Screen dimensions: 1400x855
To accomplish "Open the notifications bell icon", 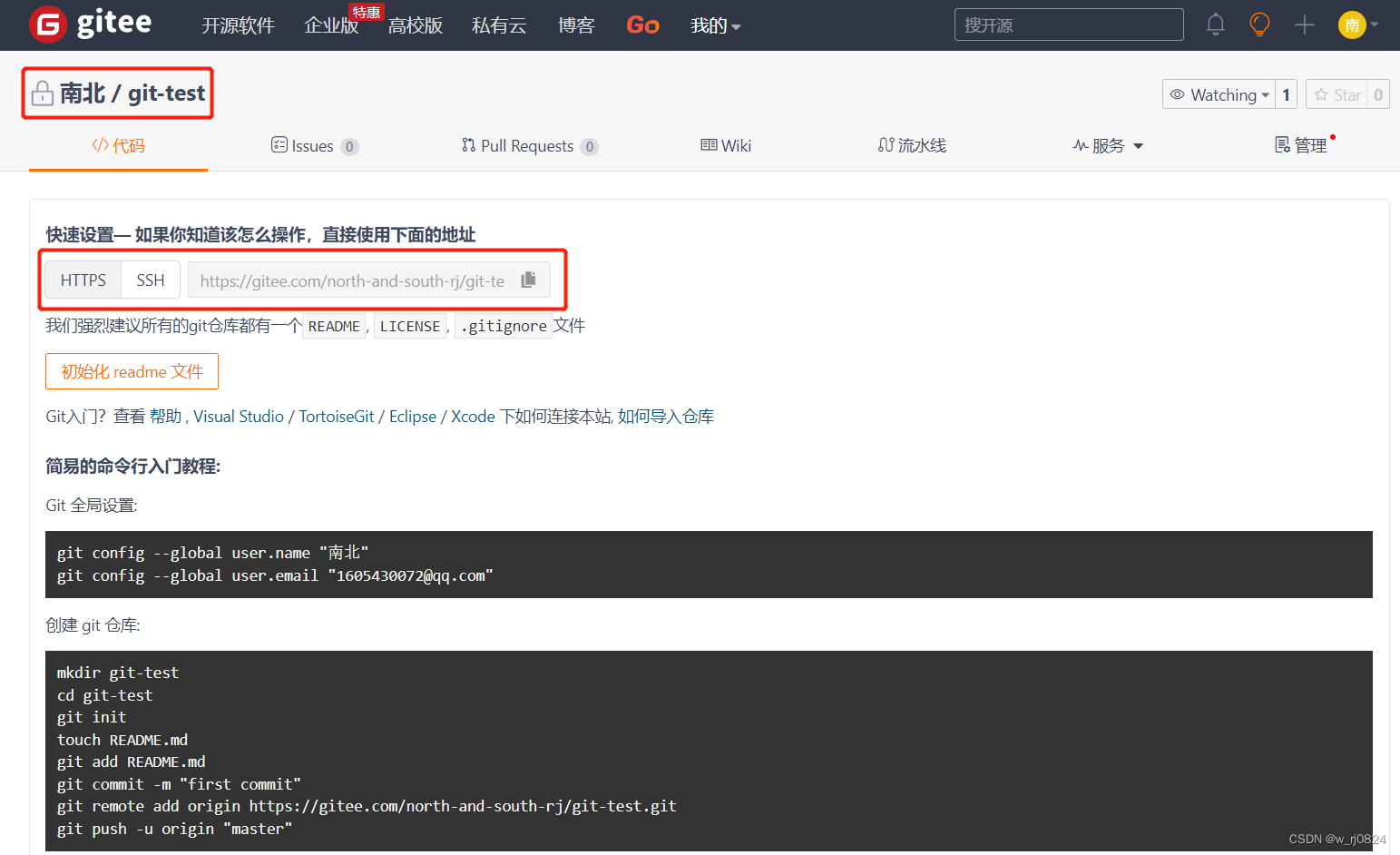I will (1216, 25).
